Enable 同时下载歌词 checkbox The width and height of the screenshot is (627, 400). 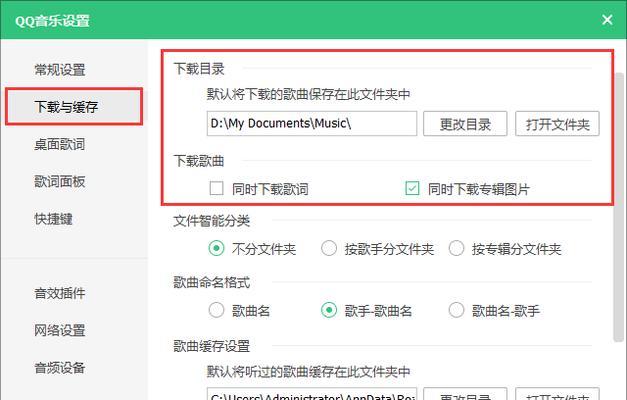point(217,188)
